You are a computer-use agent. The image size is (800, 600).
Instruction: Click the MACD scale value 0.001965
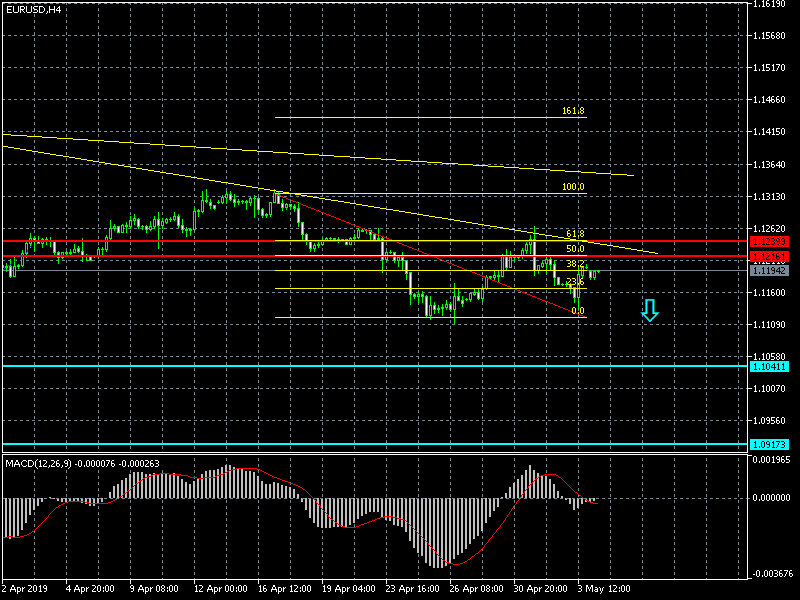[771, 459]
